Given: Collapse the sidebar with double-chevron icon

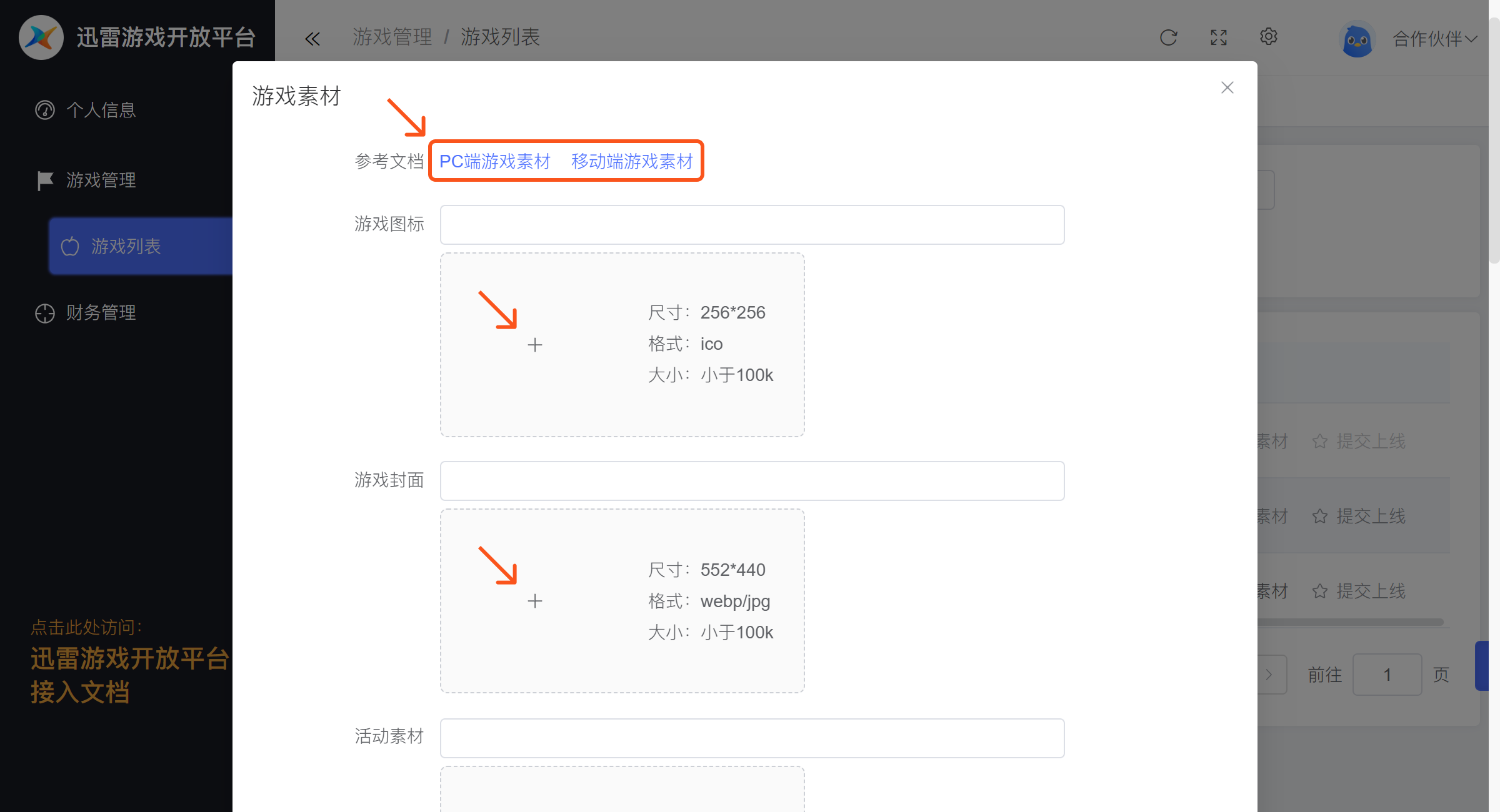Looking at the screenshot, I should (x=312, y=39).
